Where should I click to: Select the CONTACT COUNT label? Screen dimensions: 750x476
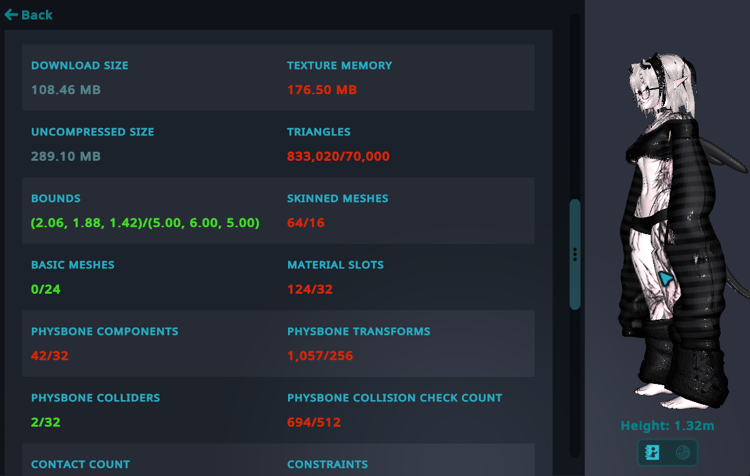tap(80, 465)
